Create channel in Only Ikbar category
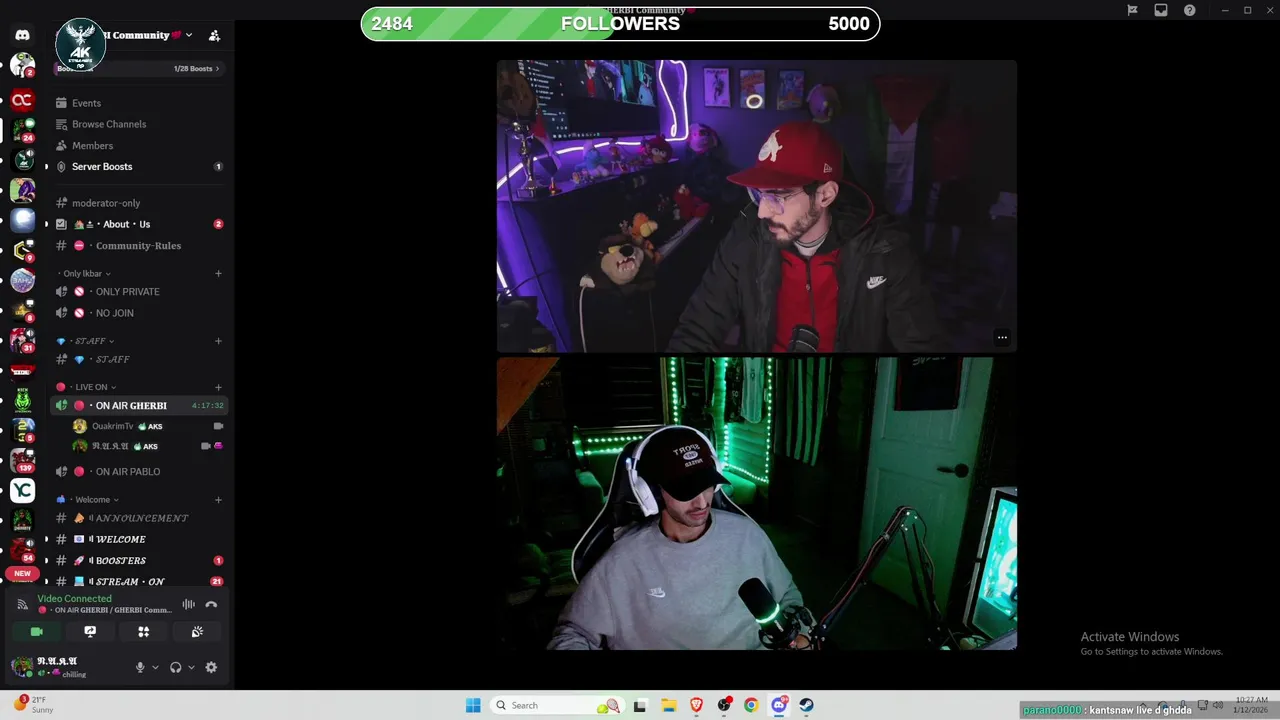Screen dimensions: 1280x720 click(218, 273)
